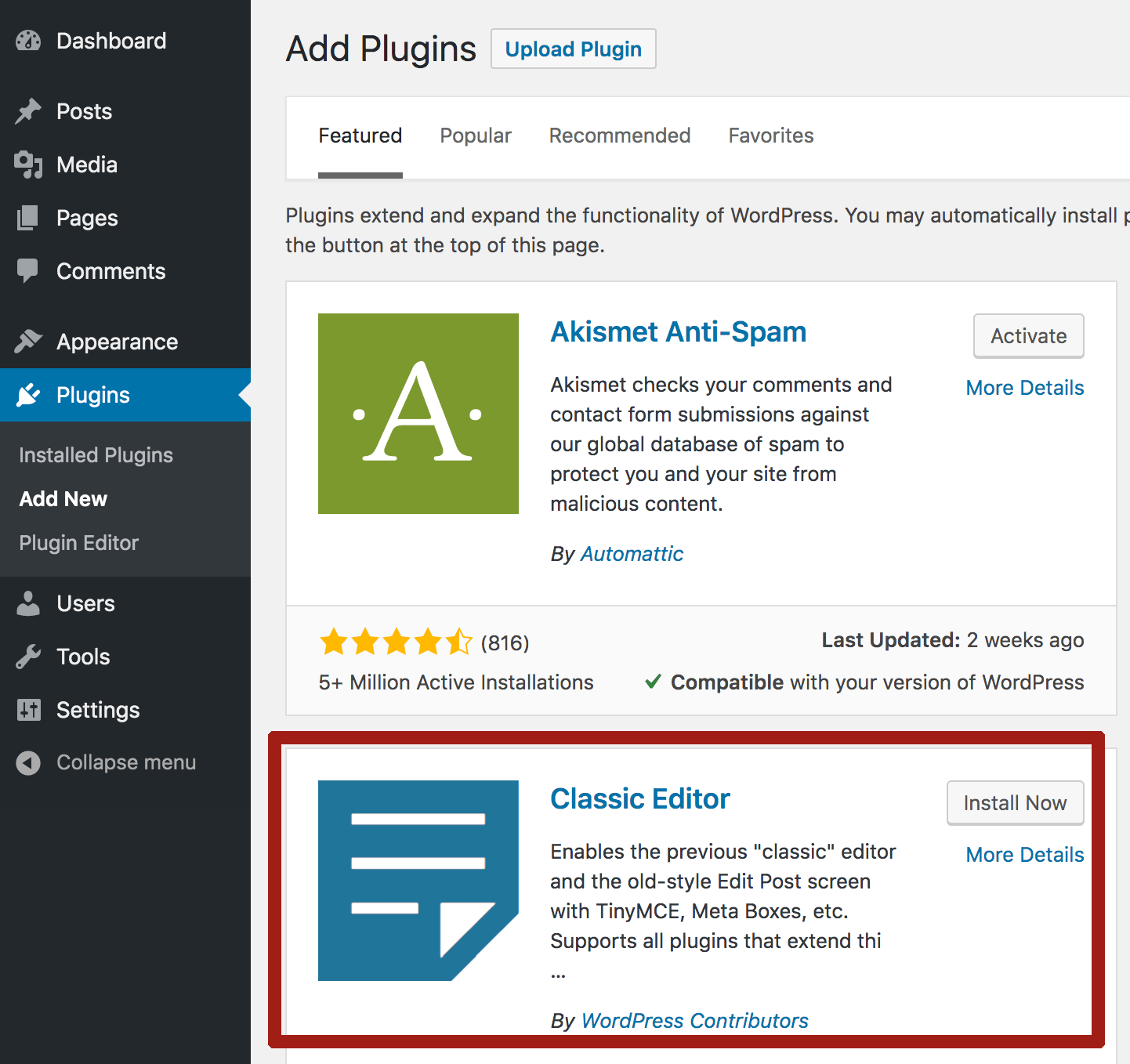Open the Comments menu label
Screen dimensions: 1130x1064
(x=111, y=271)
